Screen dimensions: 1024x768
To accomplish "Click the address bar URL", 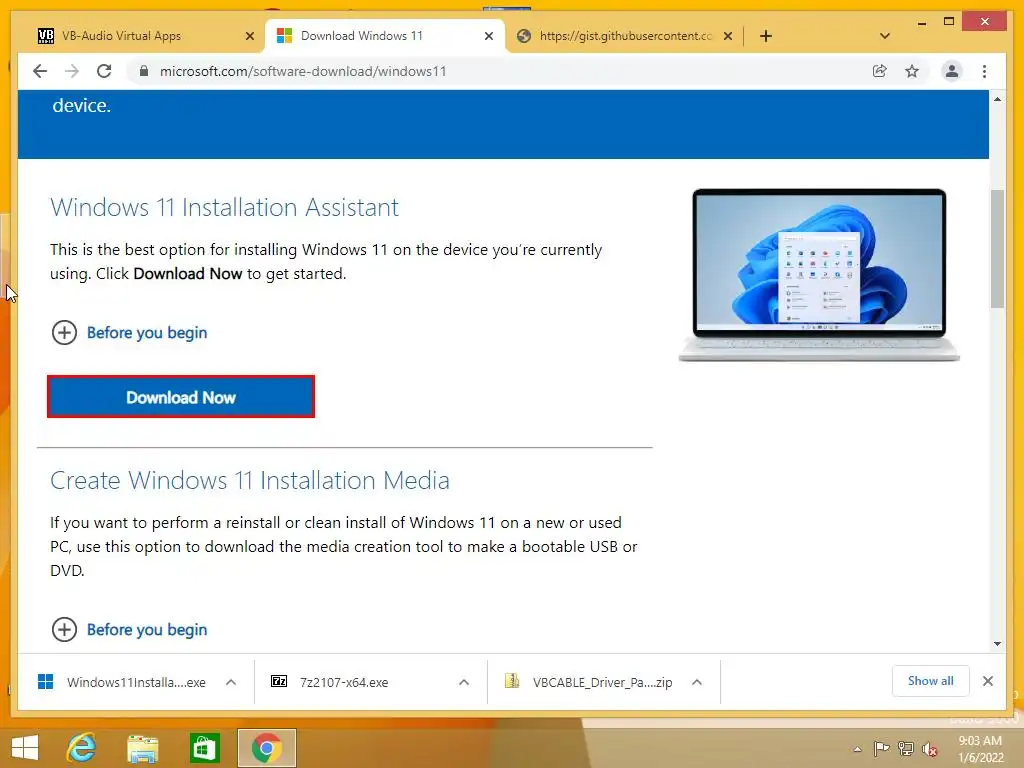I will tap(303, 71).
